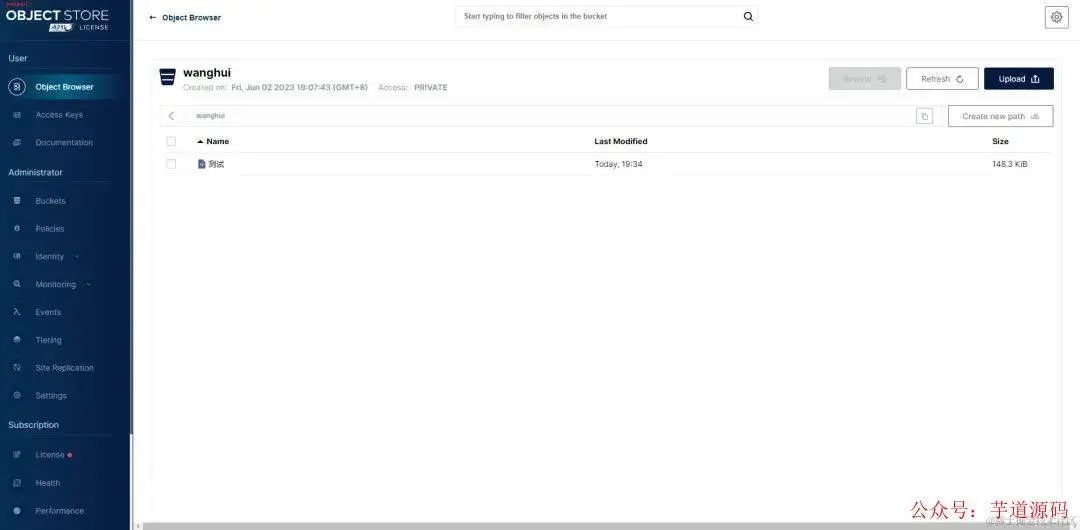
Task: Toggle the select-all checkbox in header
Action: click(x=171, y=141)
